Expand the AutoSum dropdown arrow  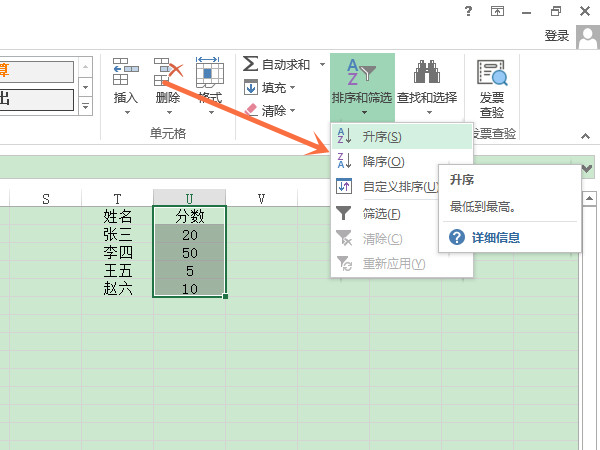click(322, 64)
